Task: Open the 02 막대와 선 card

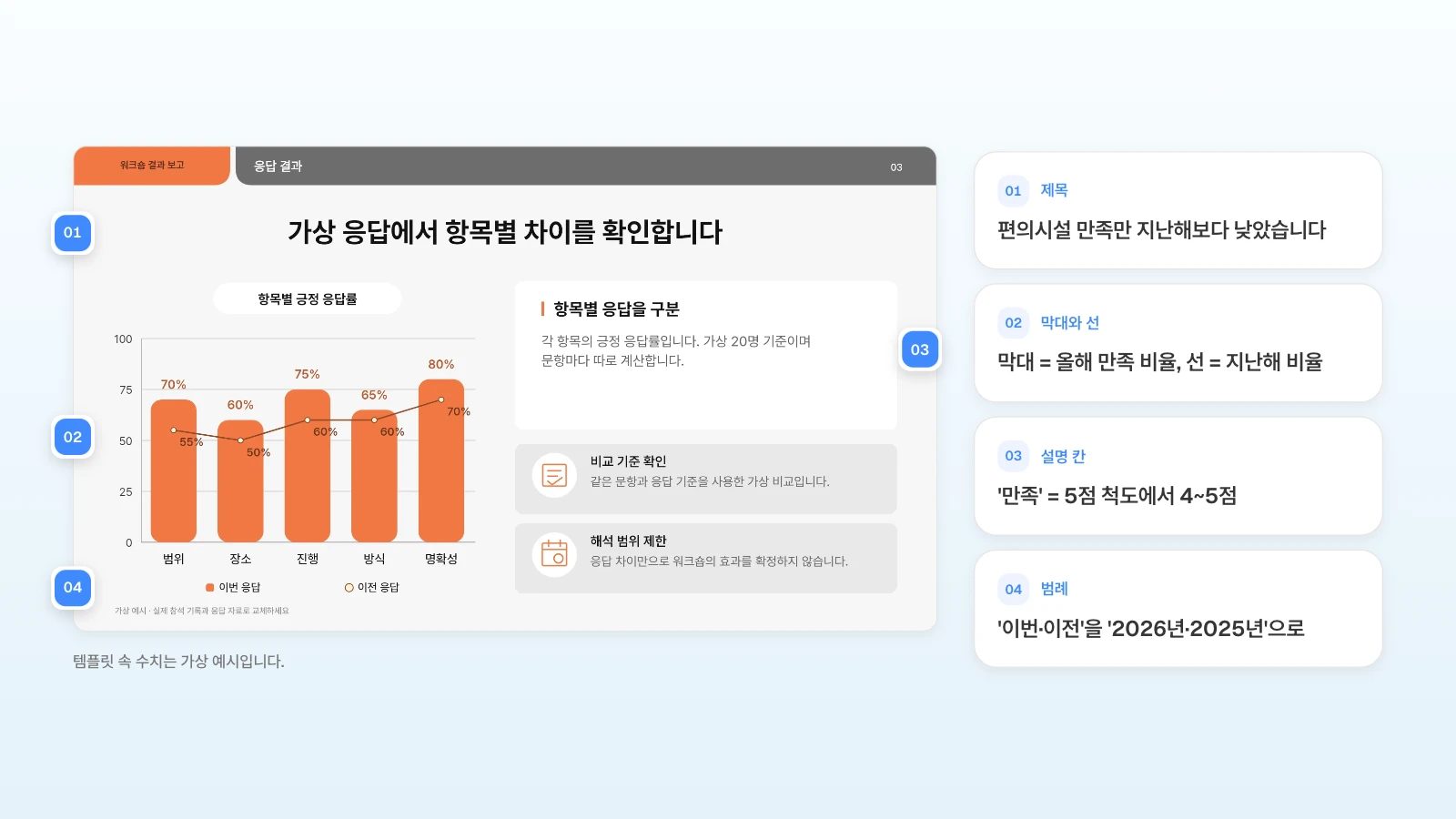Action: point(1178,343)
